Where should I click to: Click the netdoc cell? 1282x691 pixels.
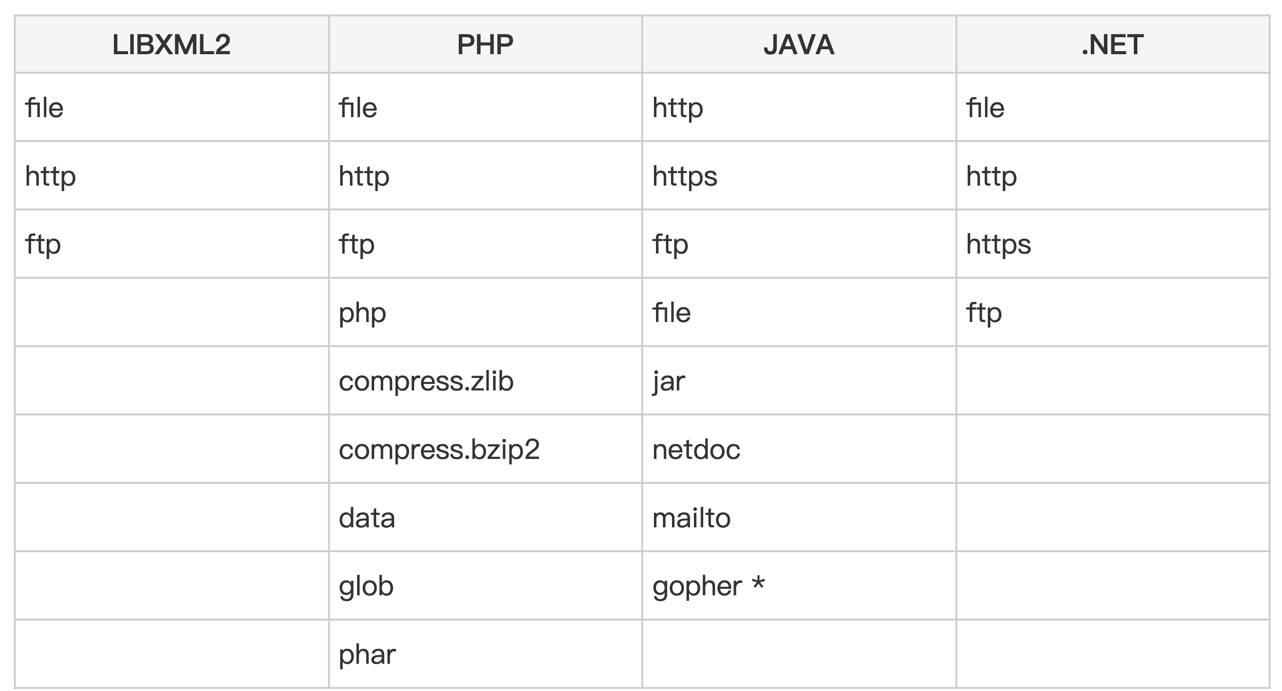tap(696, 449)
